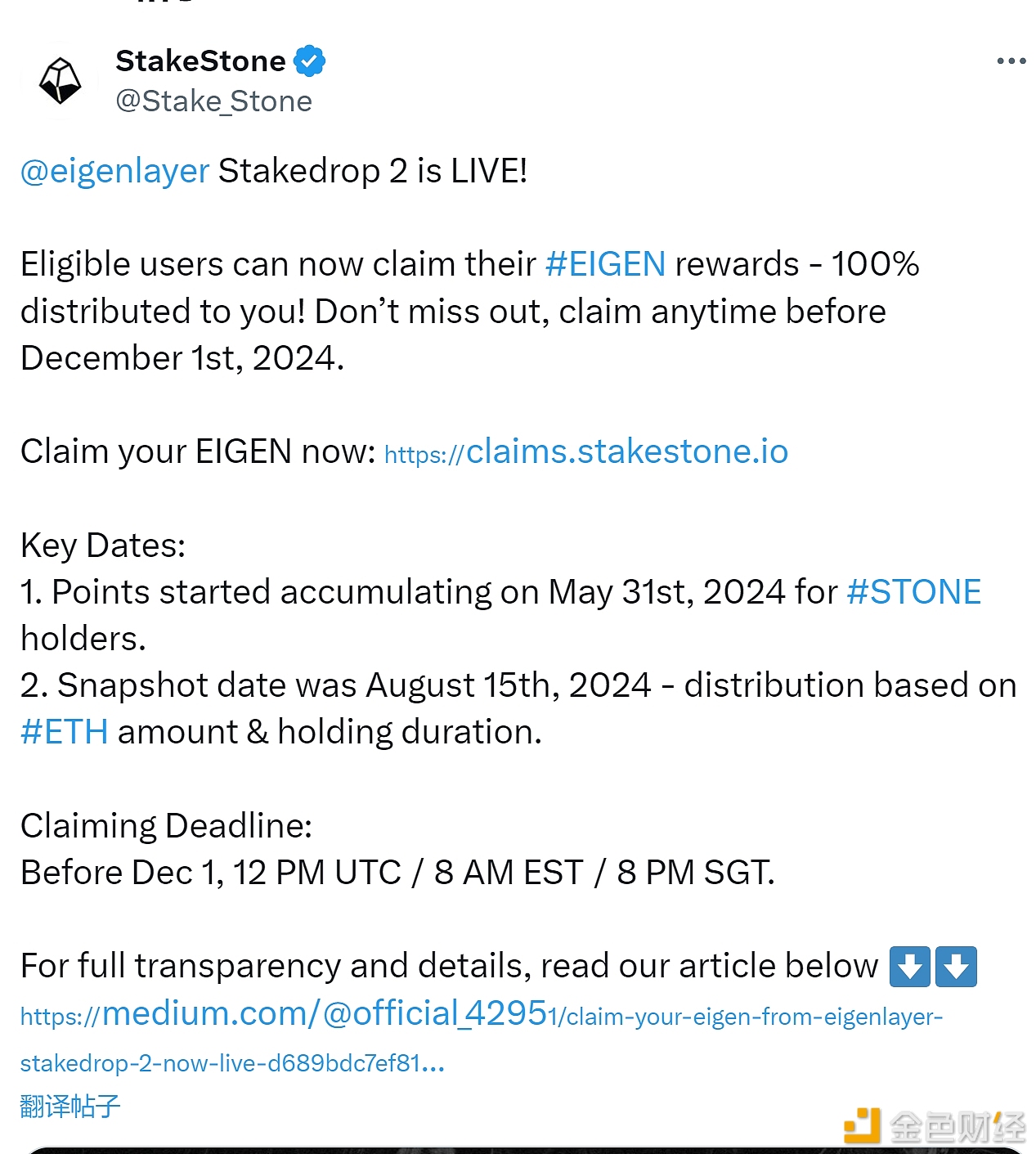Open the @eigenlayer mention
Screen dimensions: 1036x1154
pos(114,171)
